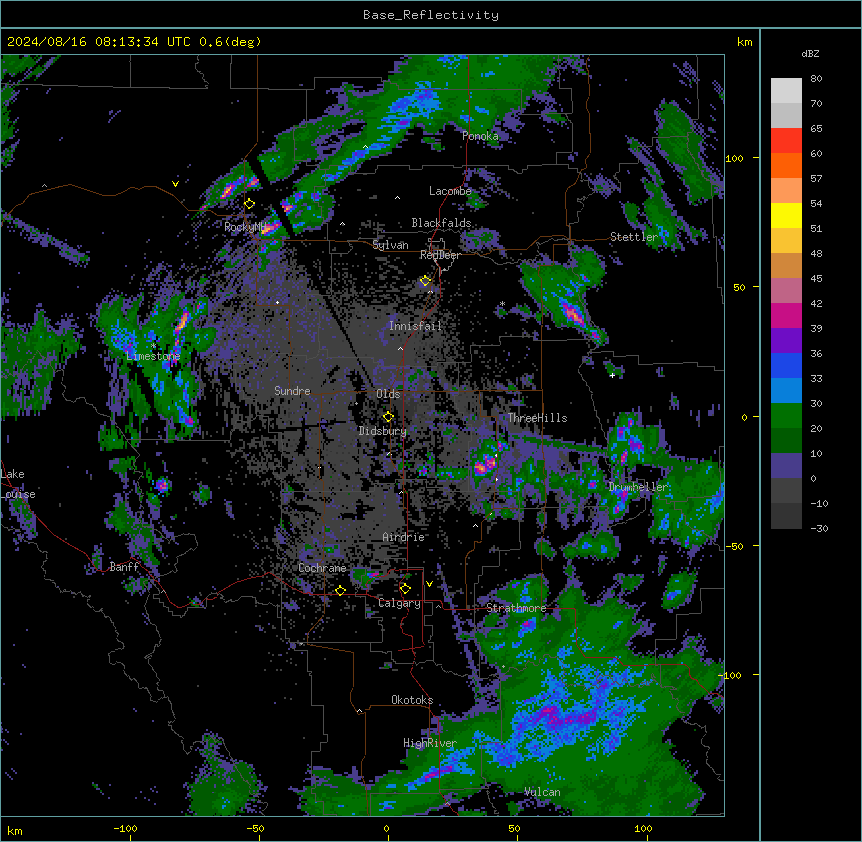This screenshot has width=862, height=842.
Task: Click the yellow diamond marker below RedDeer
Action: (425, 281)
